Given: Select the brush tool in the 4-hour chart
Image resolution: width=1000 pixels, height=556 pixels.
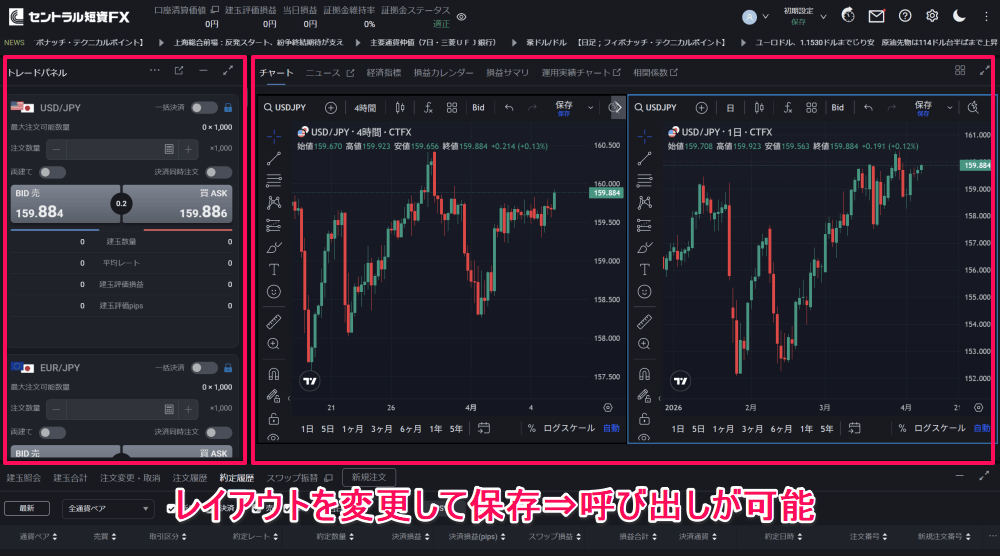Looking at the screenshot, I should 274,247.
